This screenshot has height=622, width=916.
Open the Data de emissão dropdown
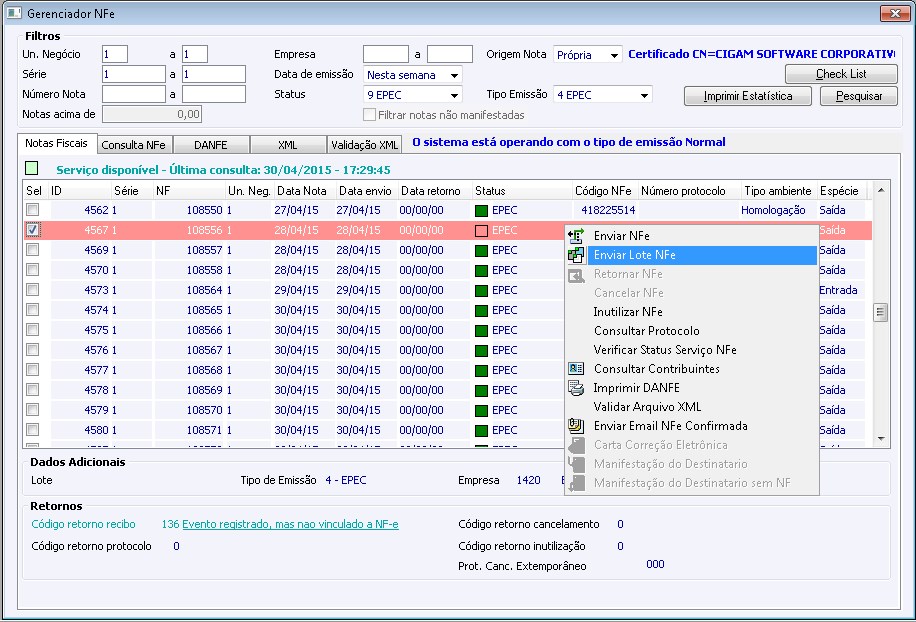click(455, 75)
